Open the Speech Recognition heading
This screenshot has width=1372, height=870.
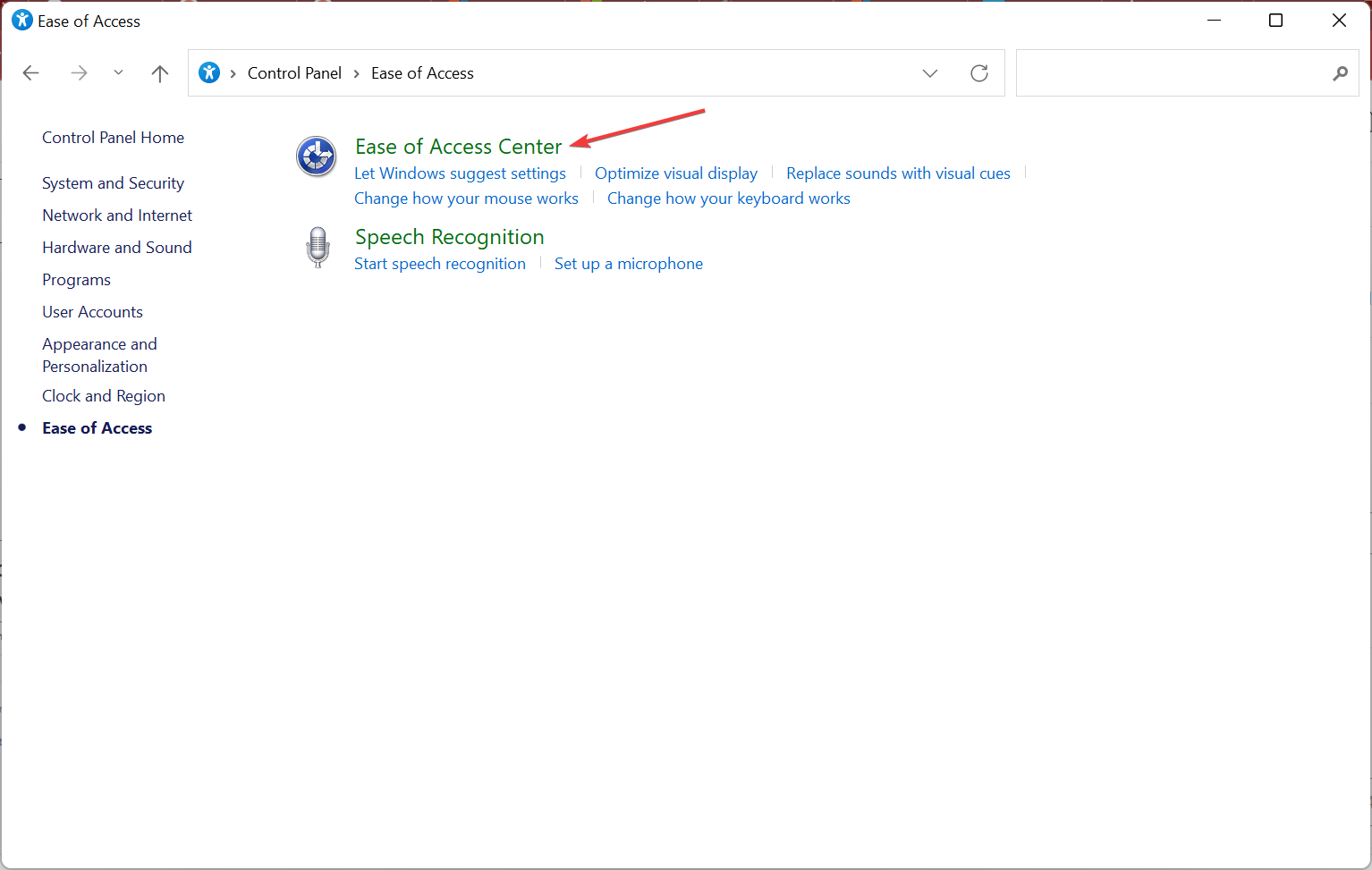click(x=449, y=237)
